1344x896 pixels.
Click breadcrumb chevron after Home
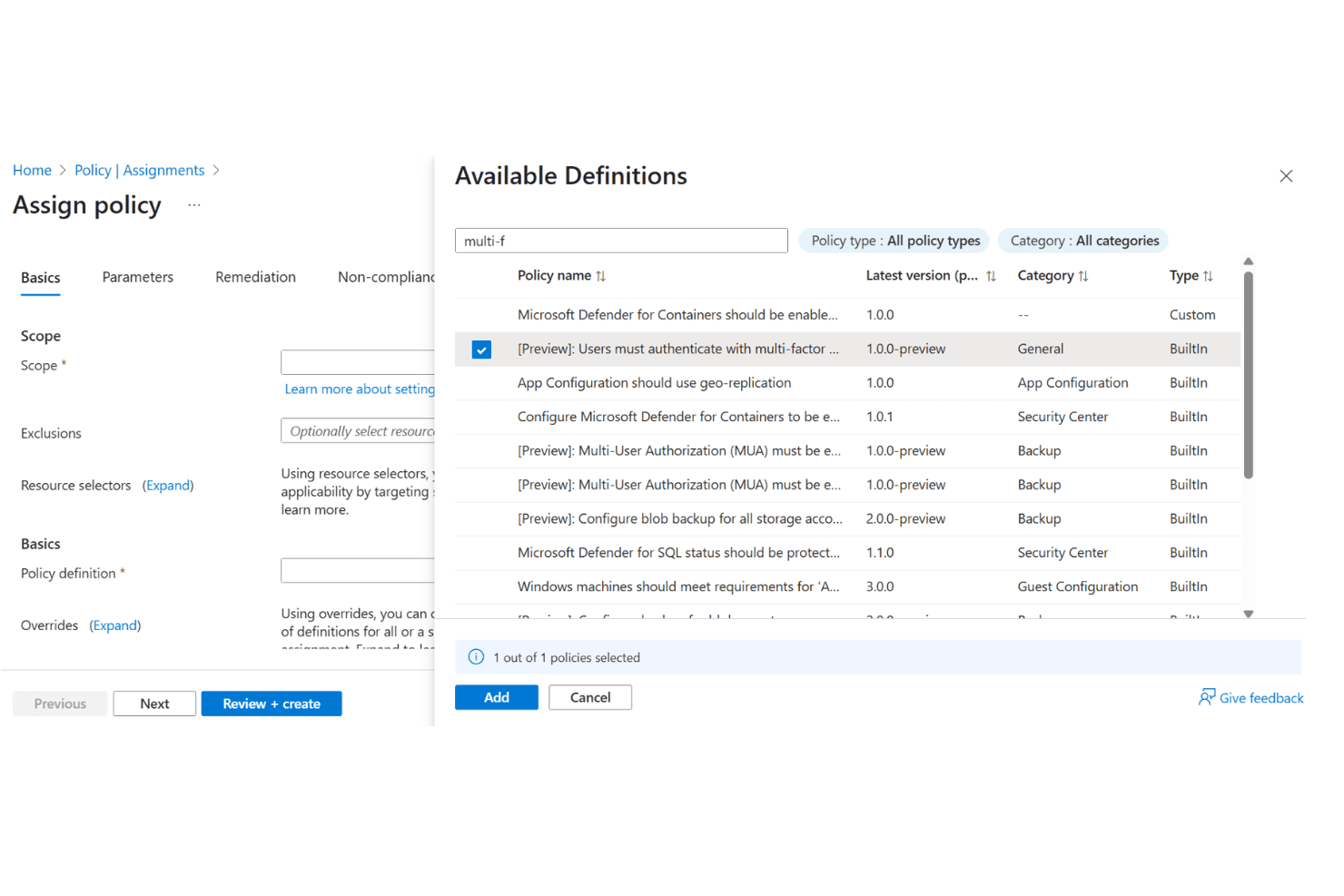[63, 171]
